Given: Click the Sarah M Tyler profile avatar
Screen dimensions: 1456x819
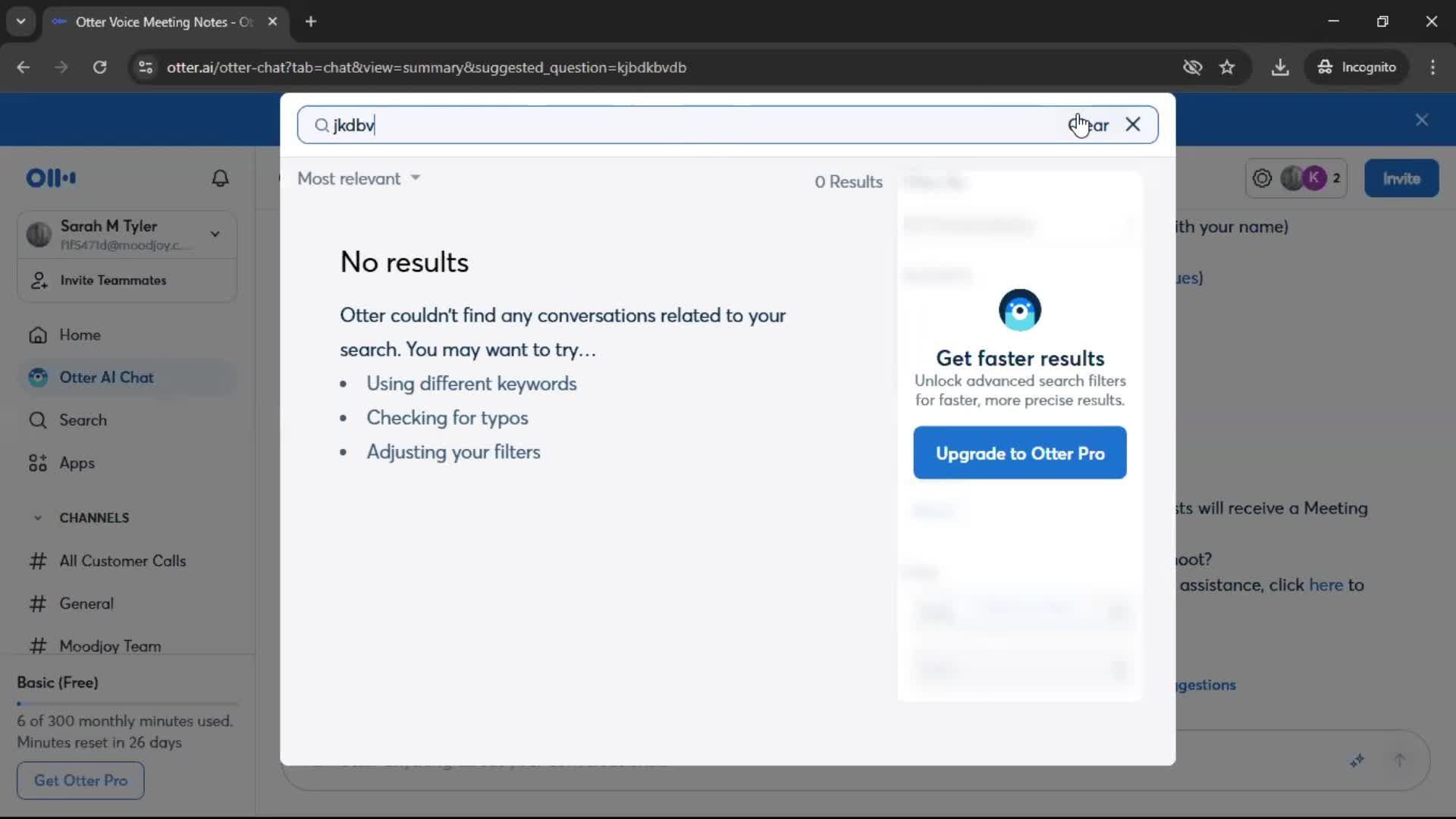Looking at the screenshot, I should [39, 234].
